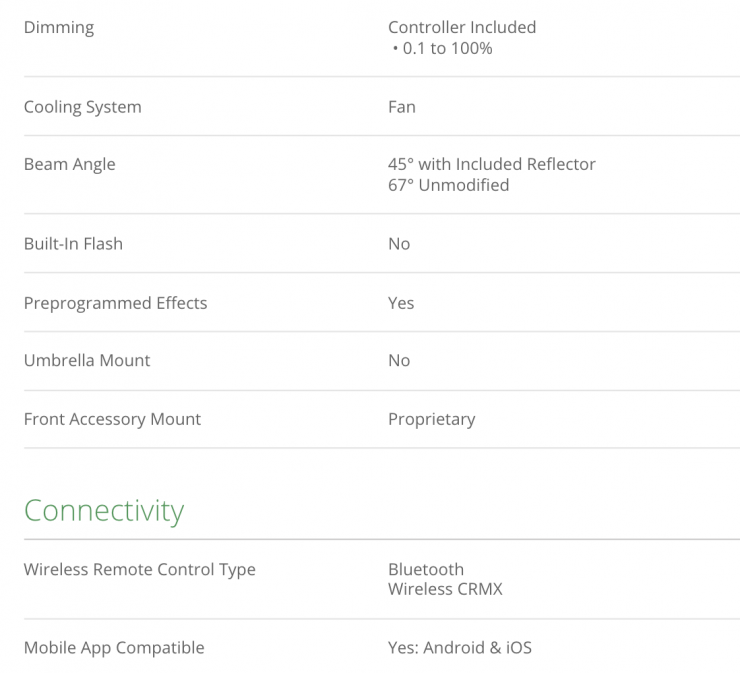
Task: Select the 67° Unmodified value
Action: pyautogui.click(x=448, y=185)
